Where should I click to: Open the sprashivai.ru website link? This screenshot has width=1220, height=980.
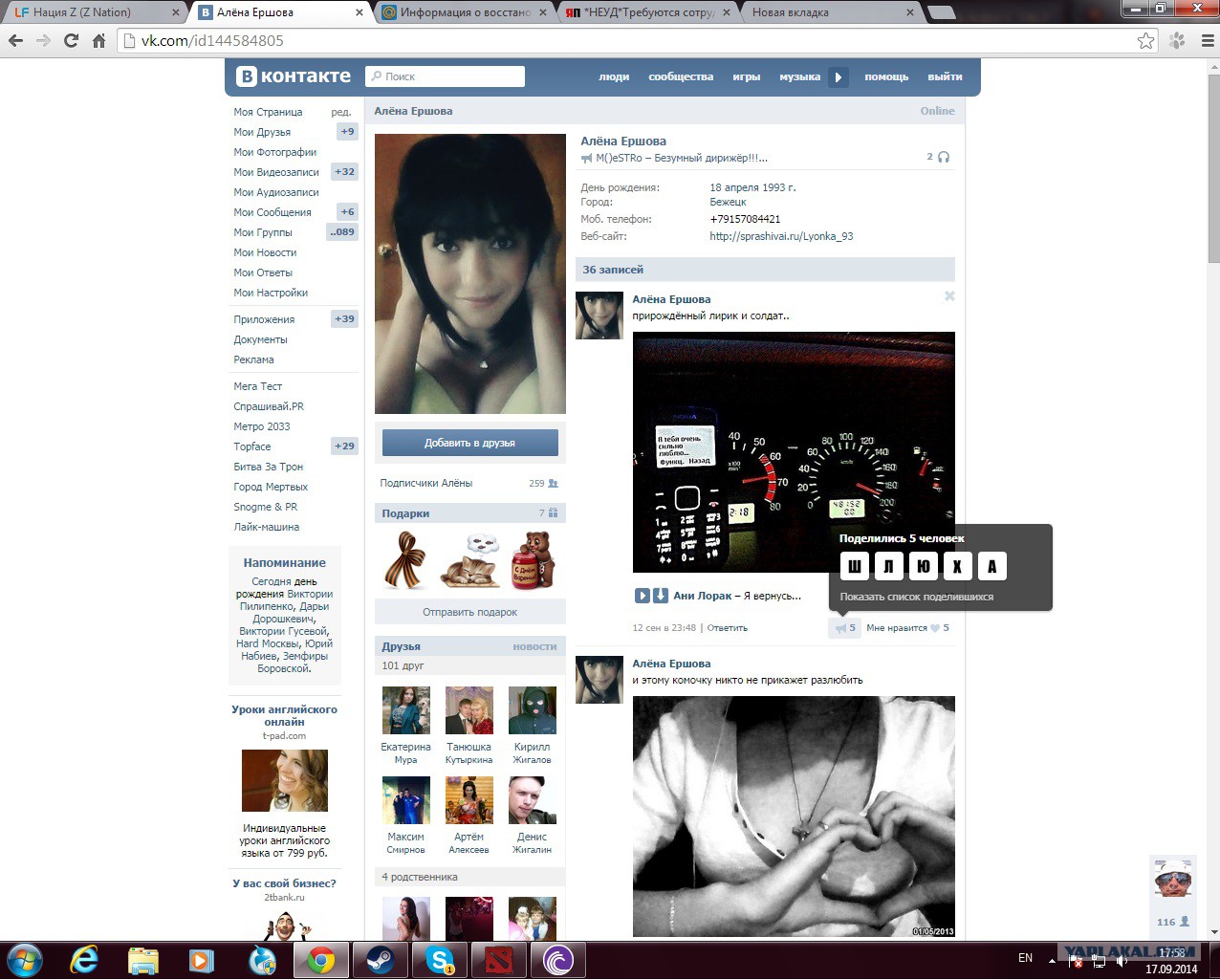click(781, 236)
